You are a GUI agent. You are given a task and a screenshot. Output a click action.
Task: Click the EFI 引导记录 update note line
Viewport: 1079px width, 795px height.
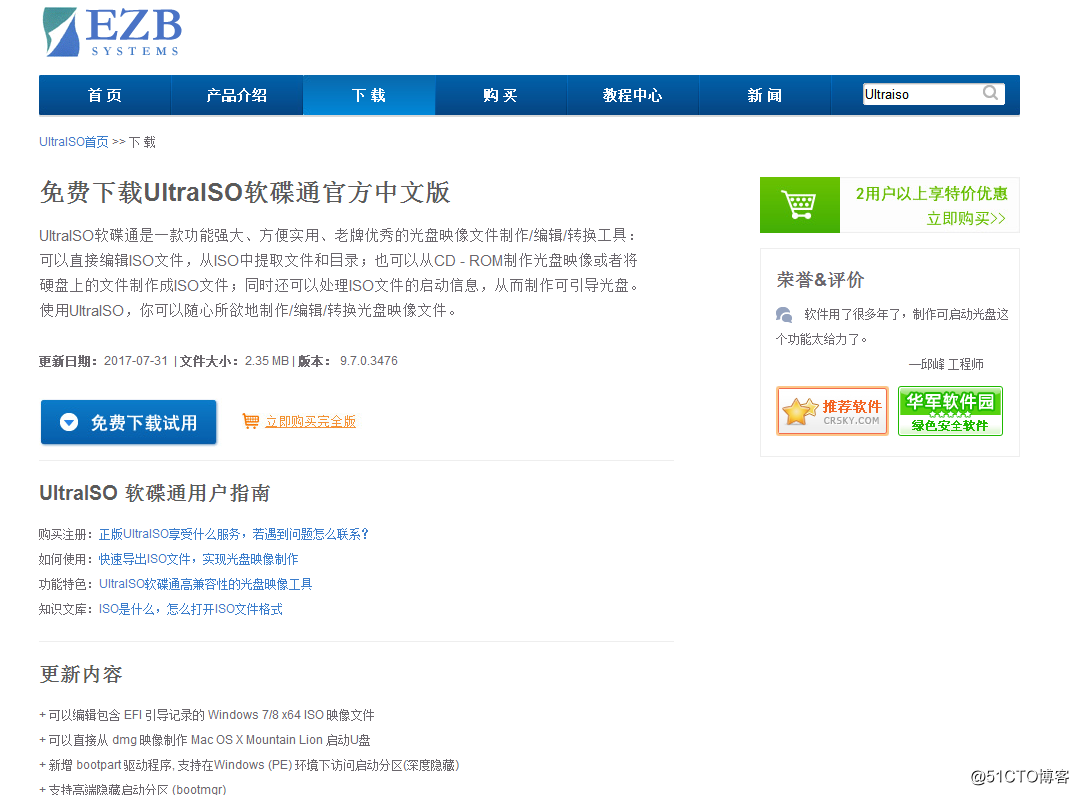point(207,715)
